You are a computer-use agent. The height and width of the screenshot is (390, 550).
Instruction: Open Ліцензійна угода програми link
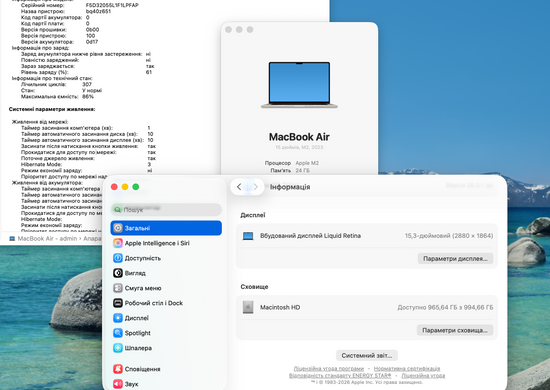[329, 369]
